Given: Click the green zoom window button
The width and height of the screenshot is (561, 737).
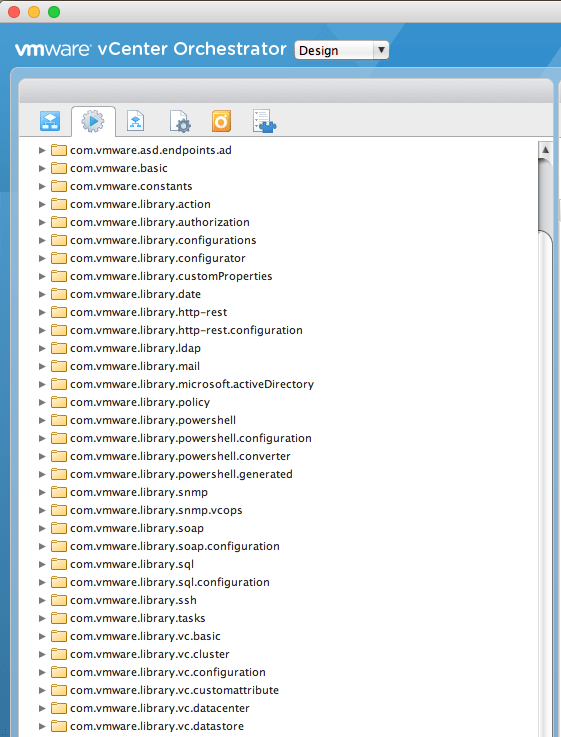Looking at the screenshot, I should [x=54, y=12].
